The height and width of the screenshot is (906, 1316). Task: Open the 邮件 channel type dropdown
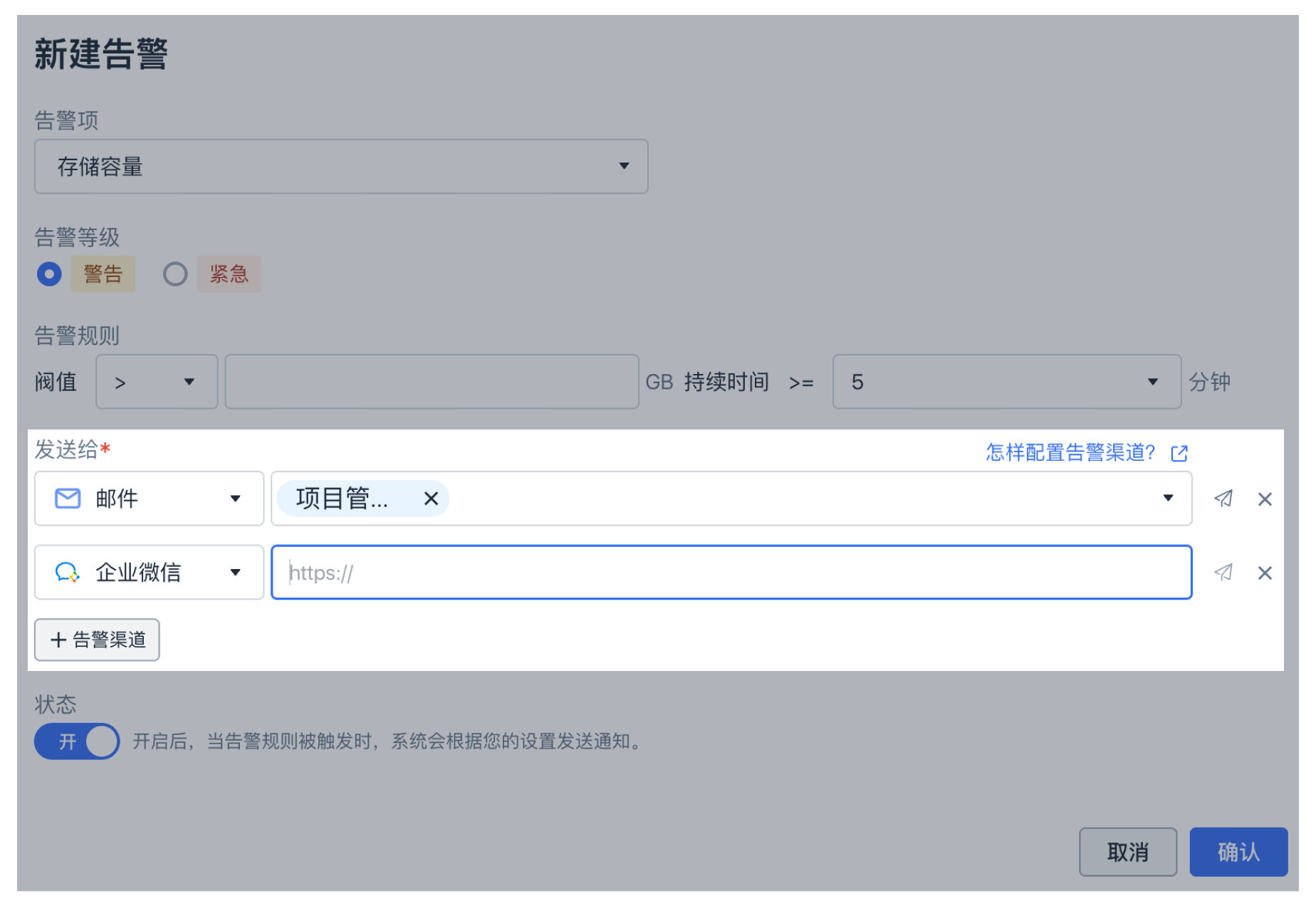149,499
